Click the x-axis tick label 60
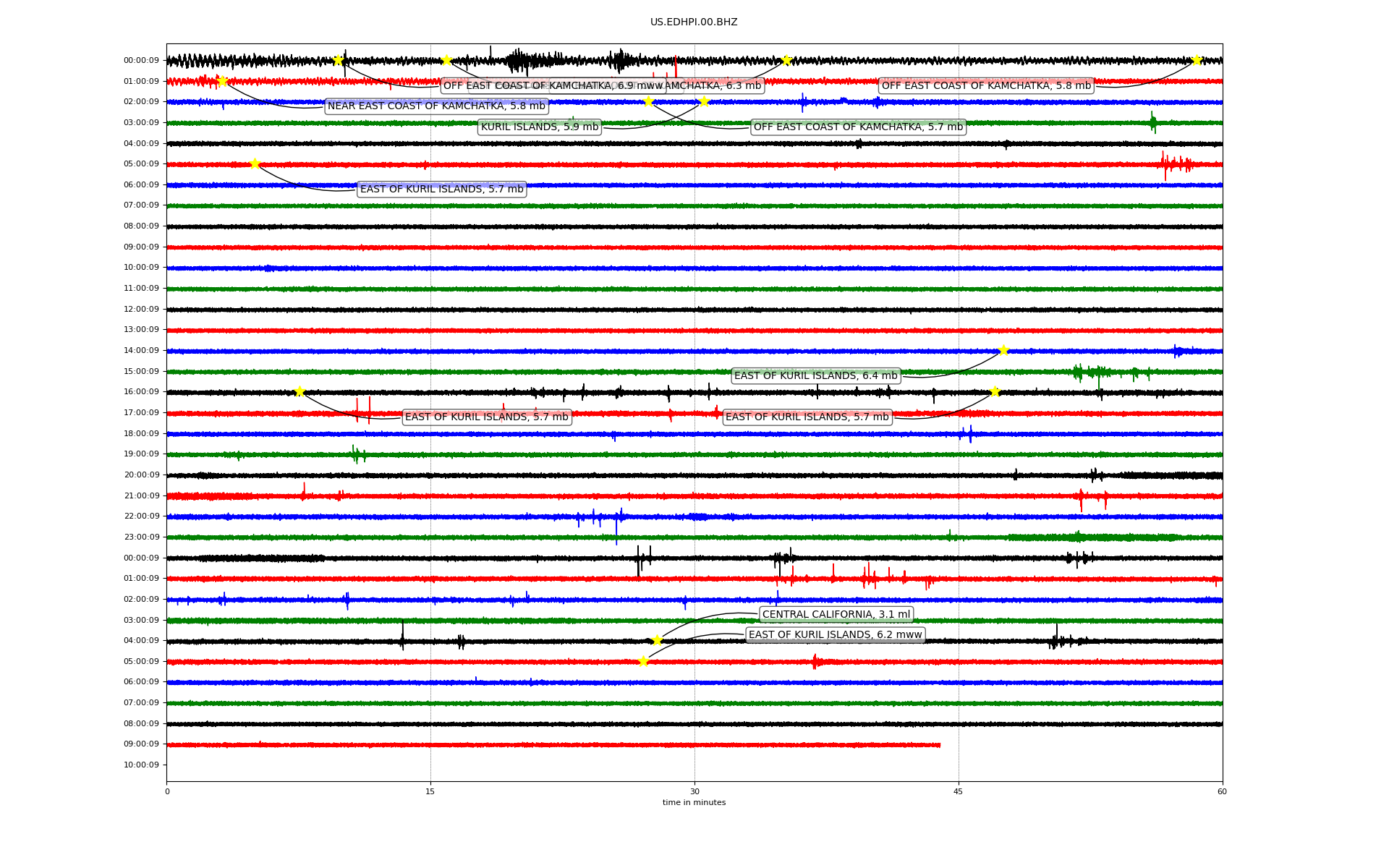Image resolution: width=1389 pixels, height=868 pixels. 1222,791
